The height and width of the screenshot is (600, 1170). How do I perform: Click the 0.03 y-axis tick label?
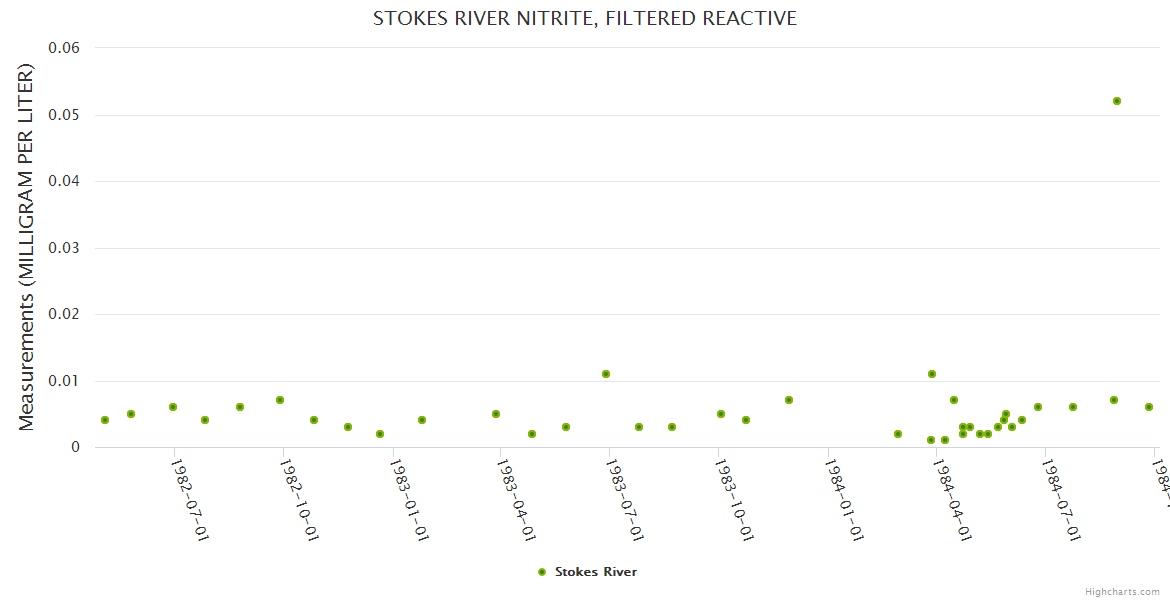(x=66, y=248)
